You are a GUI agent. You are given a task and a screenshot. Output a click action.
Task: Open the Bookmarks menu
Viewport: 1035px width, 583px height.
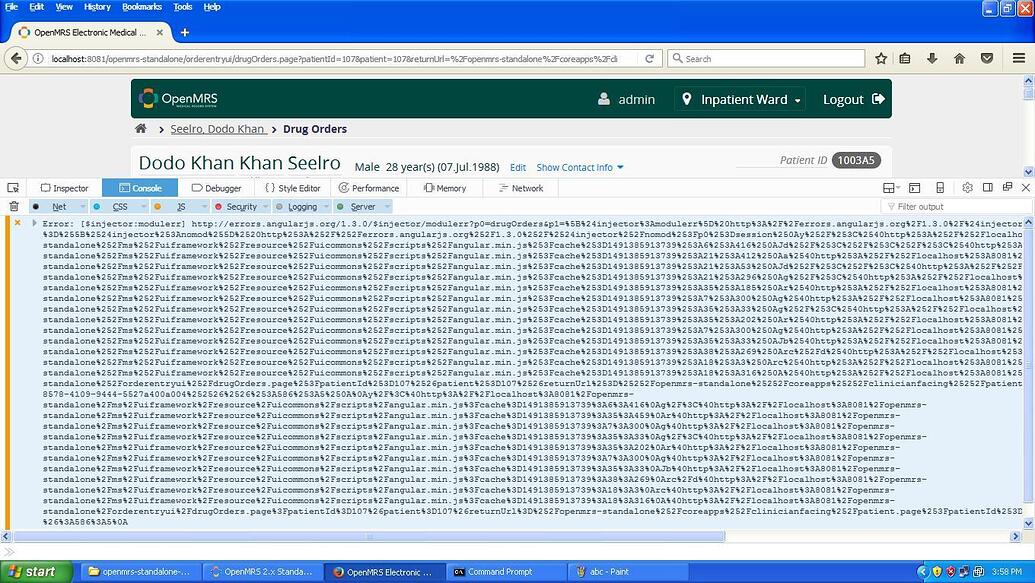pyautogui.click(x=141, y=7)
